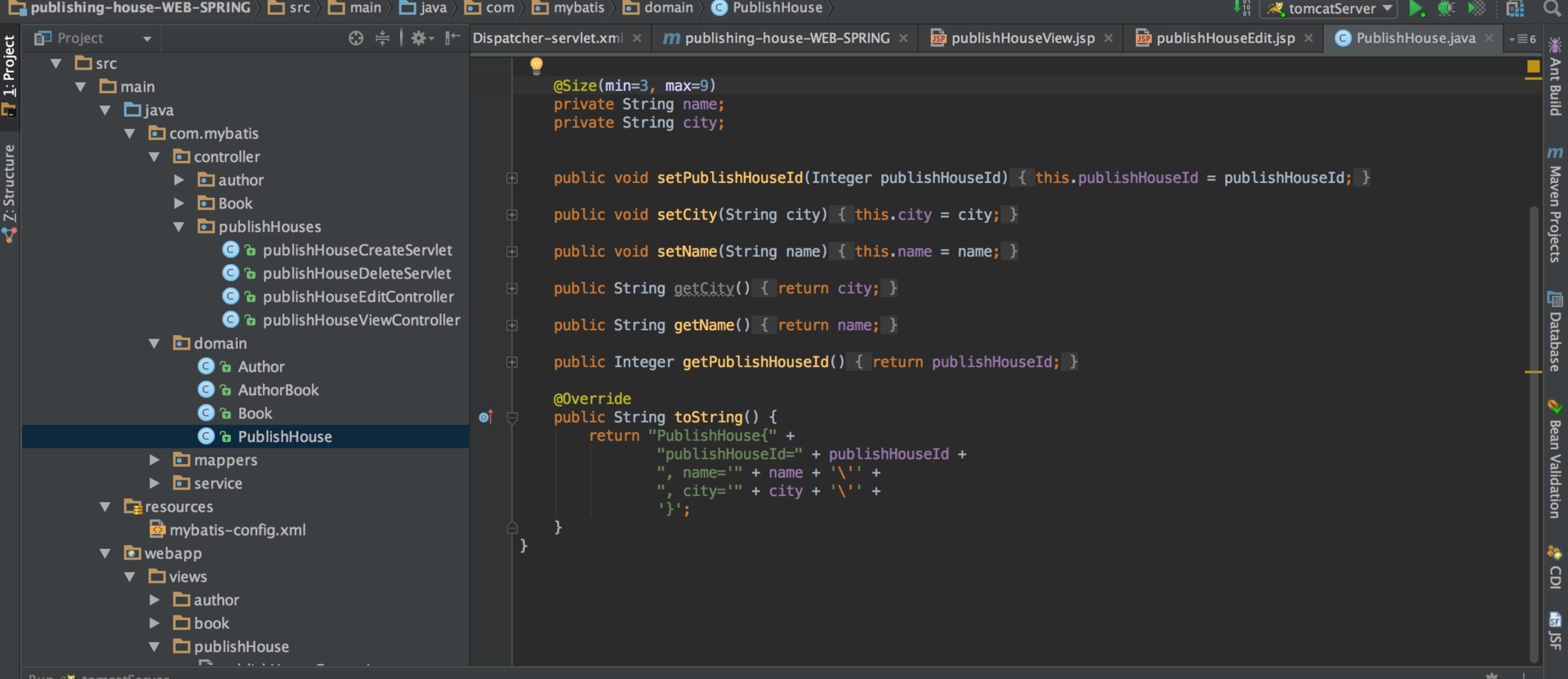
Task: Start debugging with the green bug icon
Action: [x=1446, y=9]
